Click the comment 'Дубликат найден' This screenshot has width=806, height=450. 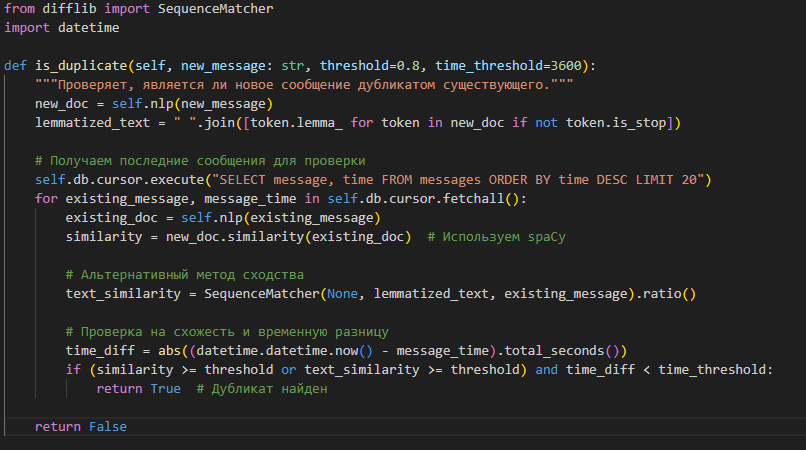point(262,389)
